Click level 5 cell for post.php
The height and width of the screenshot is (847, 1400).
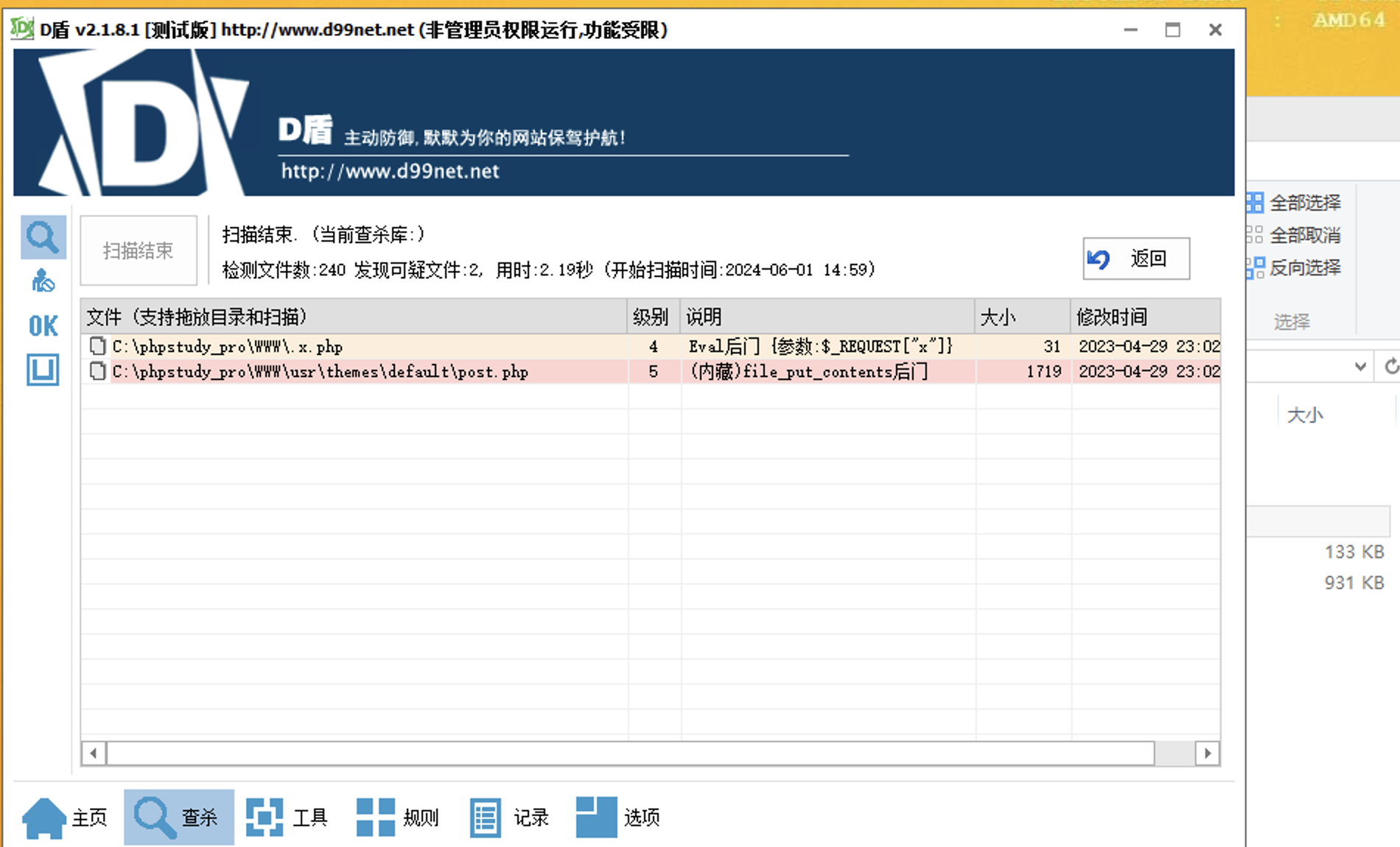pos(653,371)
